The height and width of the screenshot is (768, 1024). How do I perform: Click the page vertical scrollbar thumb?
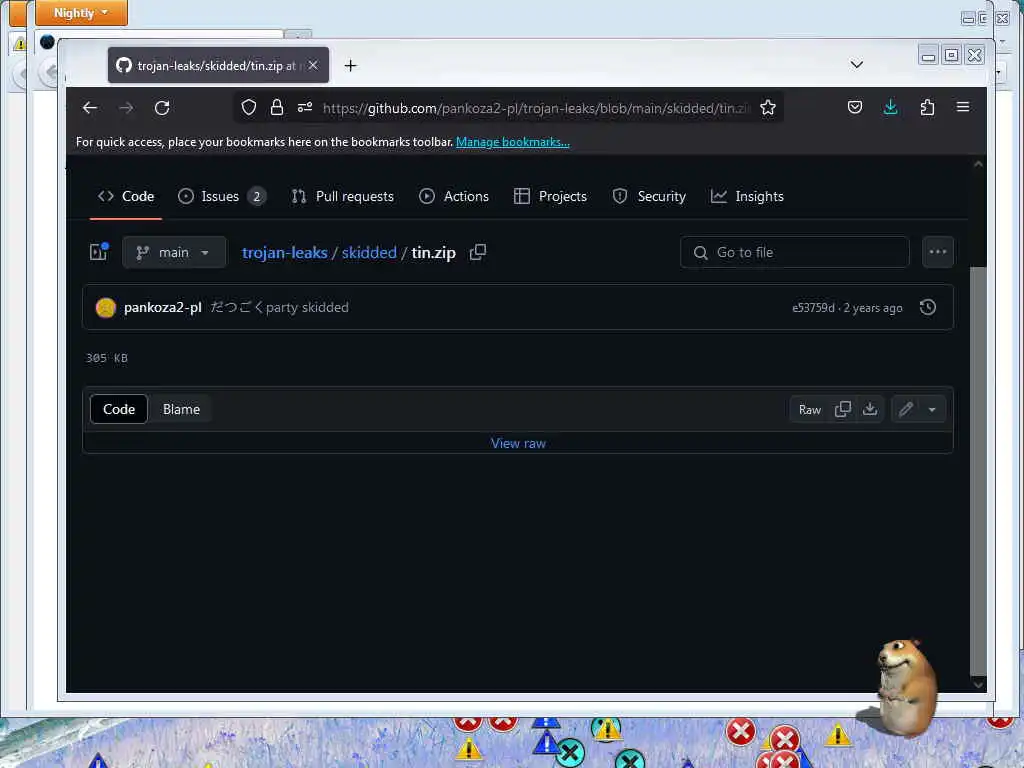(x=978, y=470)
